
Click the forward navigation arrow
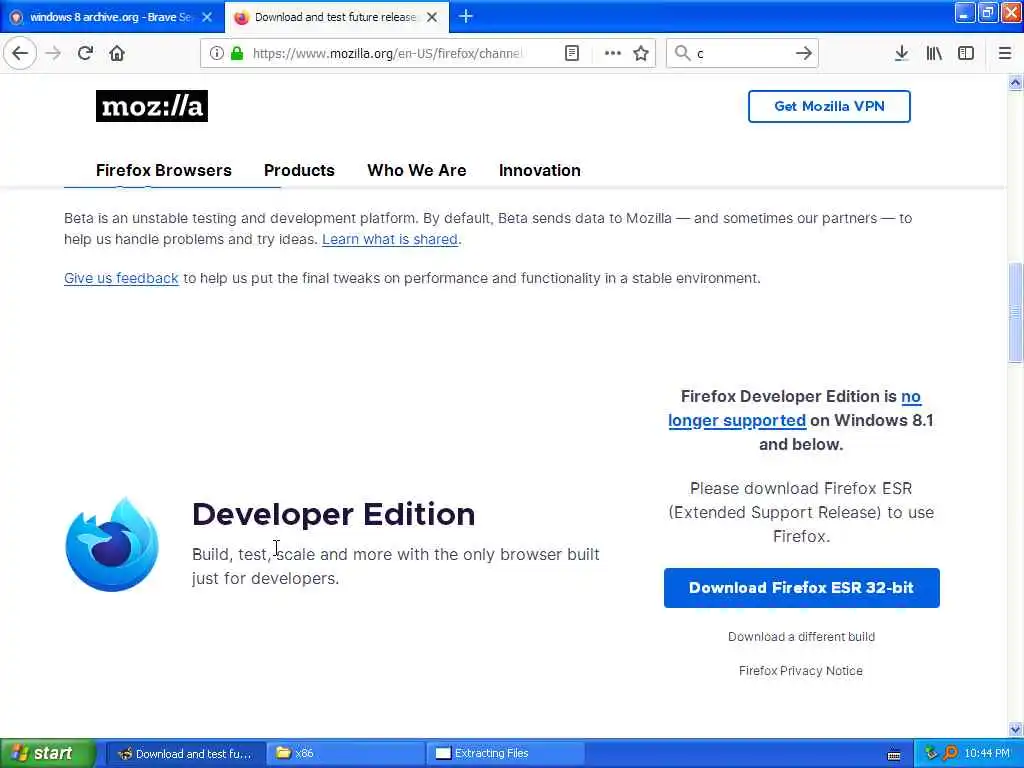(54, 53)
